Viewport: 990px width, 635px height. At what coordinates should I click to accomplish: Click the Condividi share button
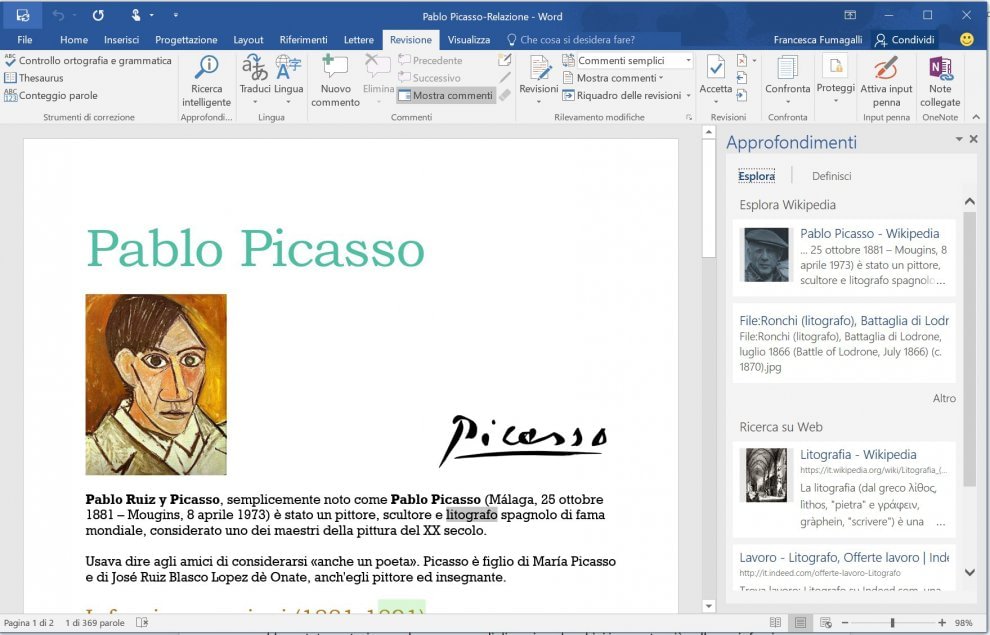pos(904,40)
